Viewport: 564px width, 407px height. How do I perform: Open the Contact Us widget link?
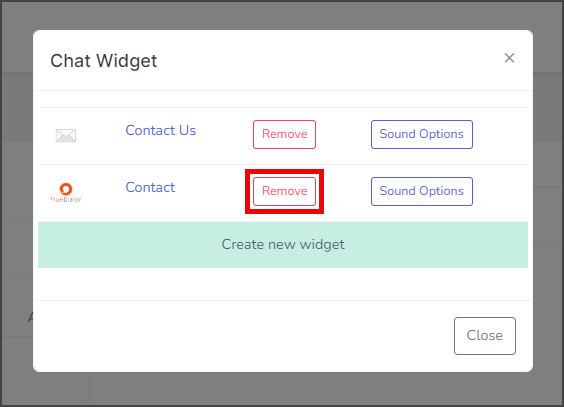160,130
